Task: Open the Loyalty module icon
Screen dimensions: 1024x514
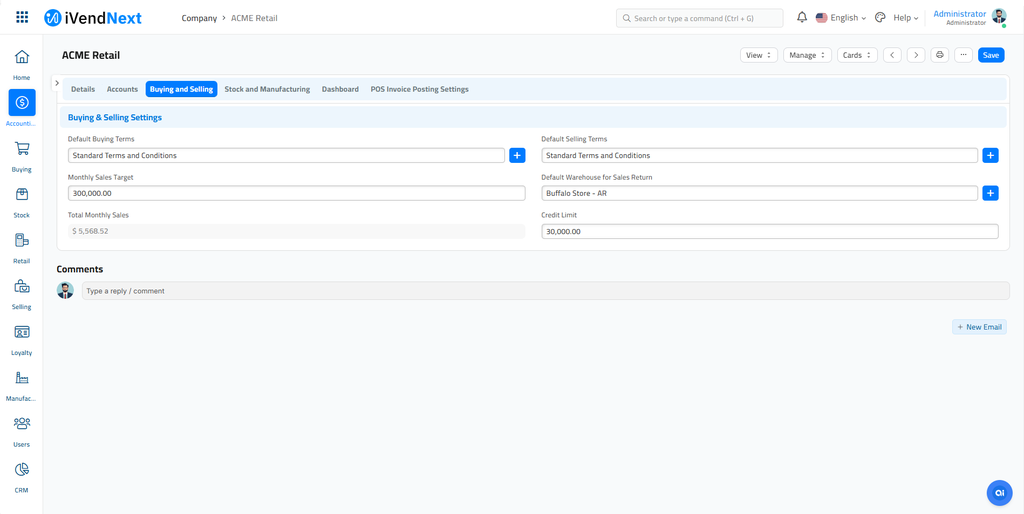Action: (x=21, y=333)
